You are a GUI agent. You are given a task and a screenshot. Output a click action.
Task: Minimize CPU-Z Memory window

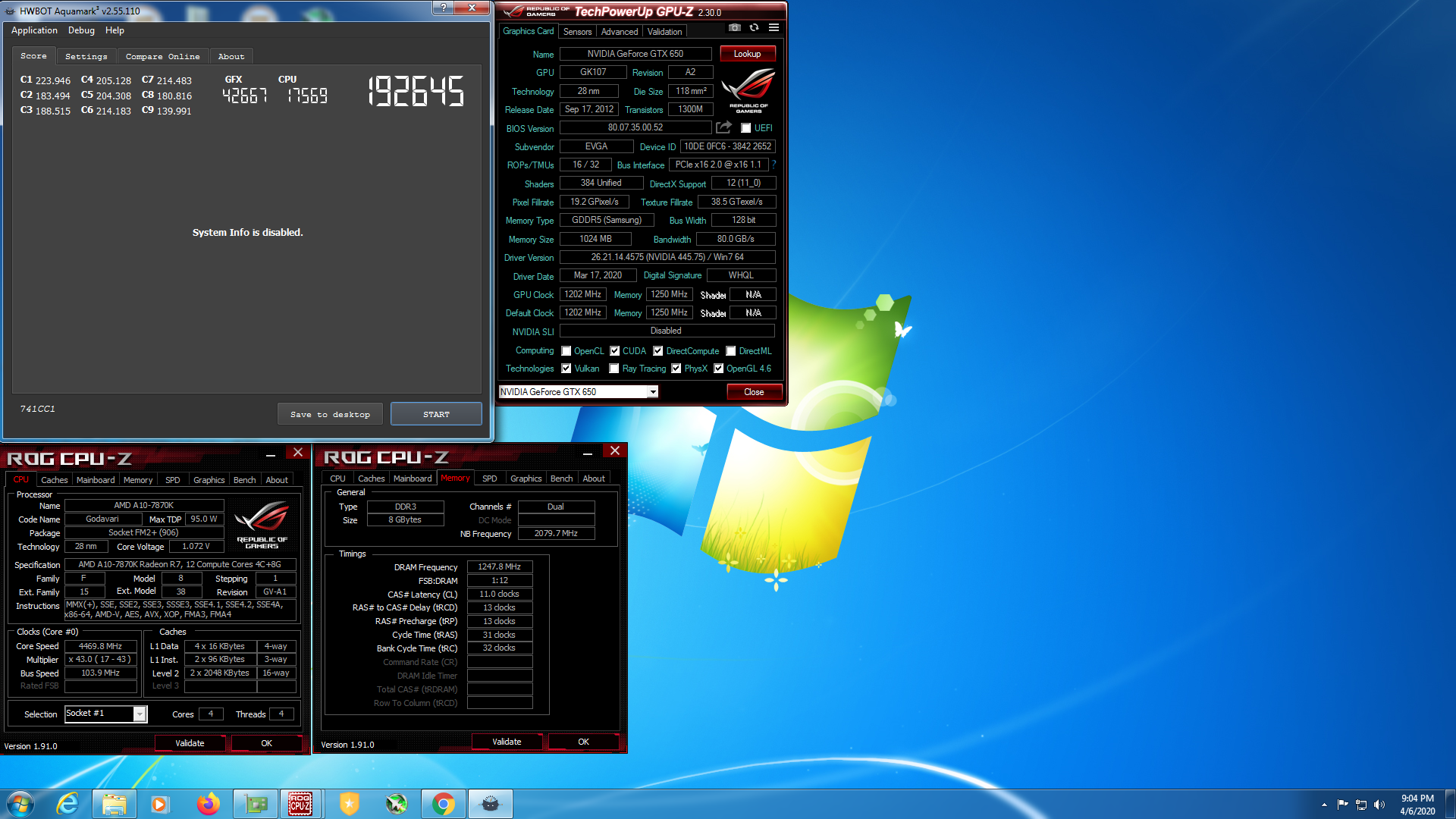click(x=588, y=453)
